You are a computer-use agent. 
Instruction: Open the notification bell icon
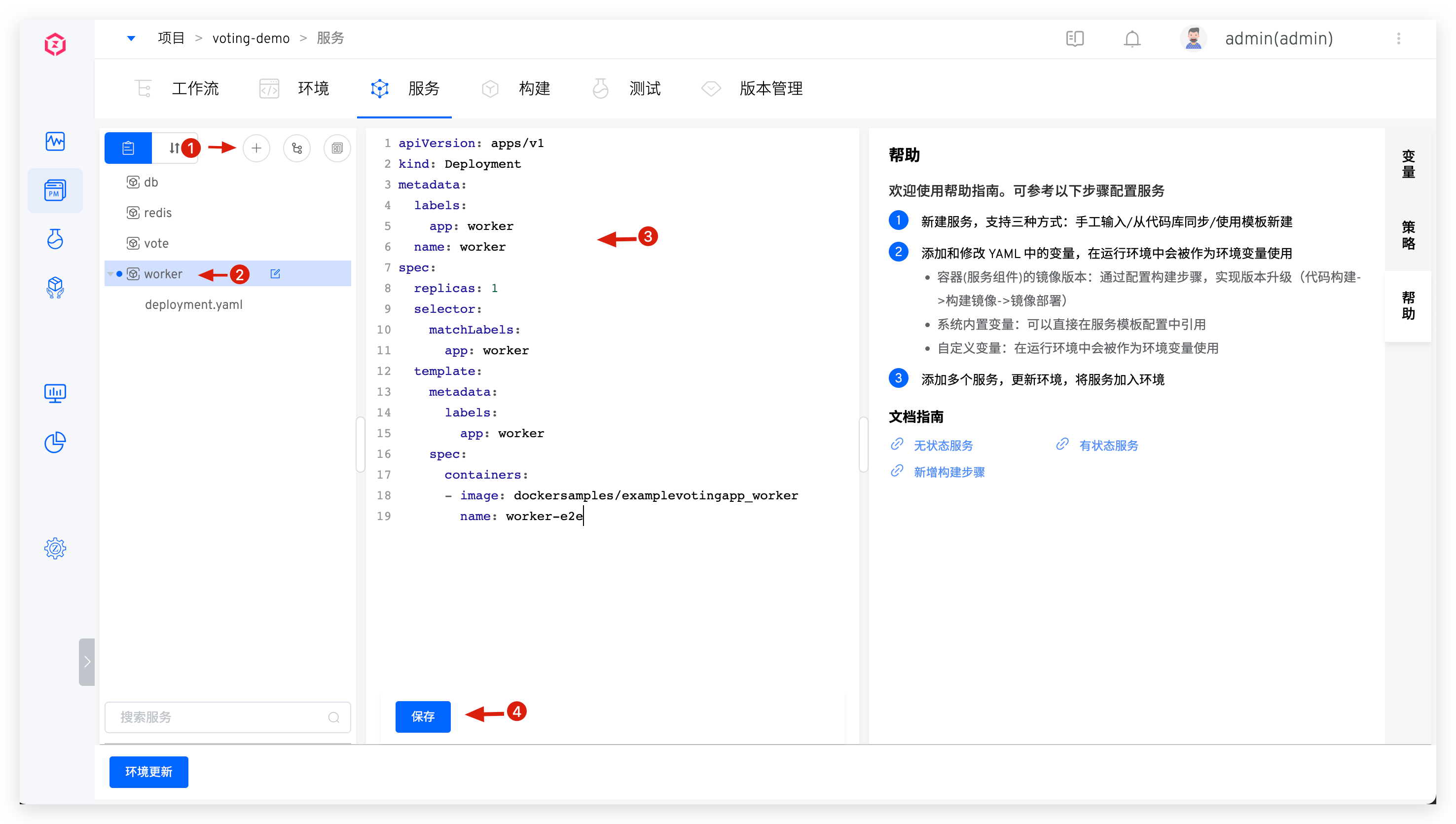click(1132, 38)
